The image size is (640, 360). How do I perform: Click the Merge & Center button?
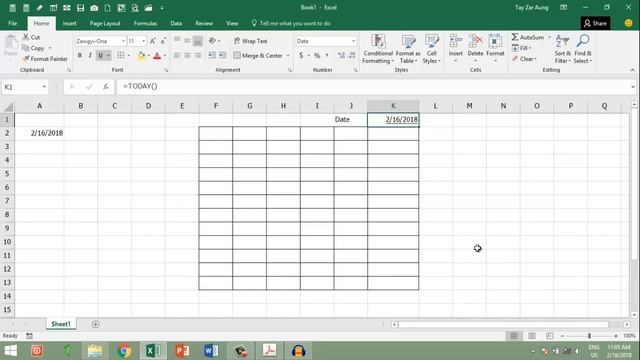pyautogui.click(x=258, y=56)
